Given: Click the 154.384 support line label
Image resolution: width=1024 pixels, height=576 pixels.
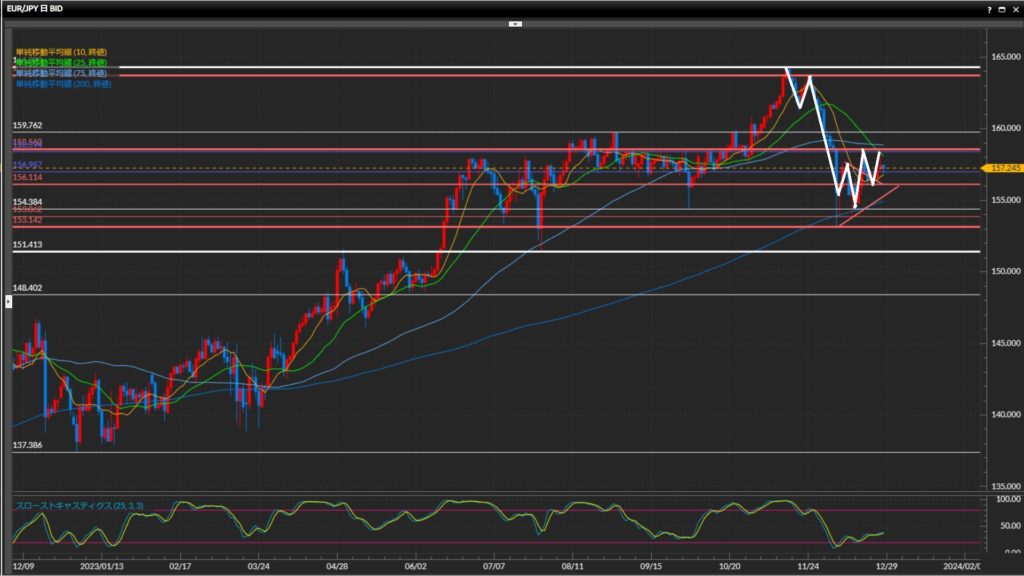Looking at the screenshot, I should coord(28,203).
